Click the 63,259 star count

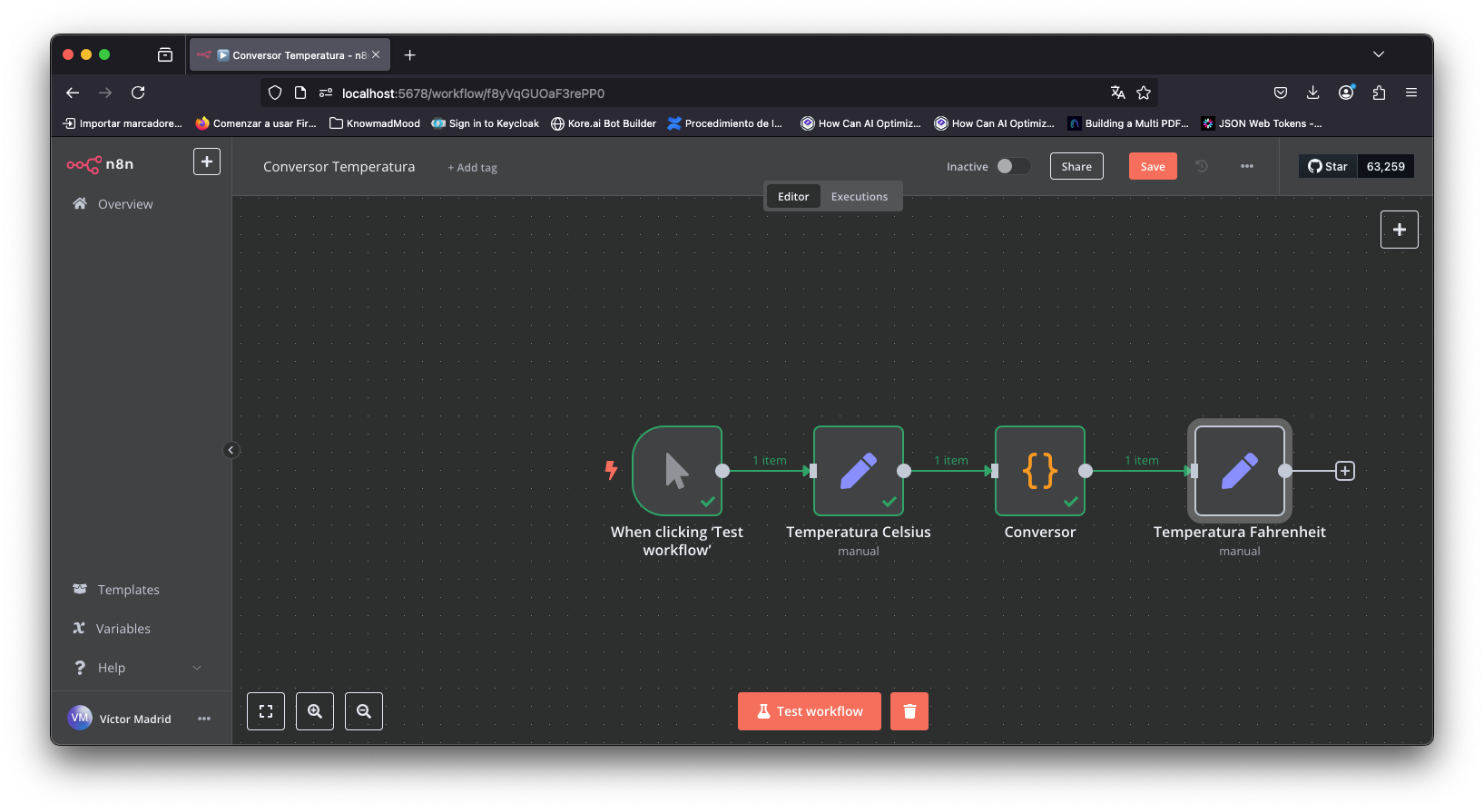coord(1385,166)
